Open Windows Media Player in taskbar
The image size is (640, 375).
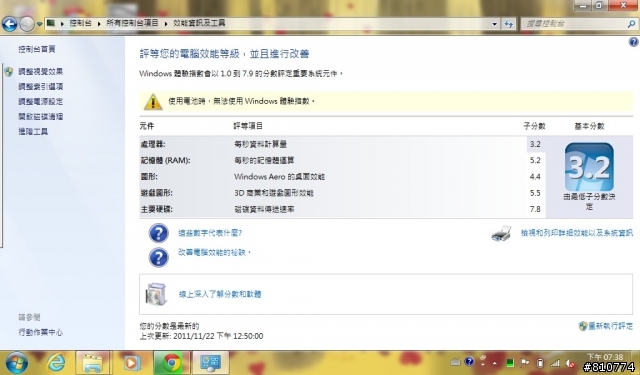(x=131, y=363)
